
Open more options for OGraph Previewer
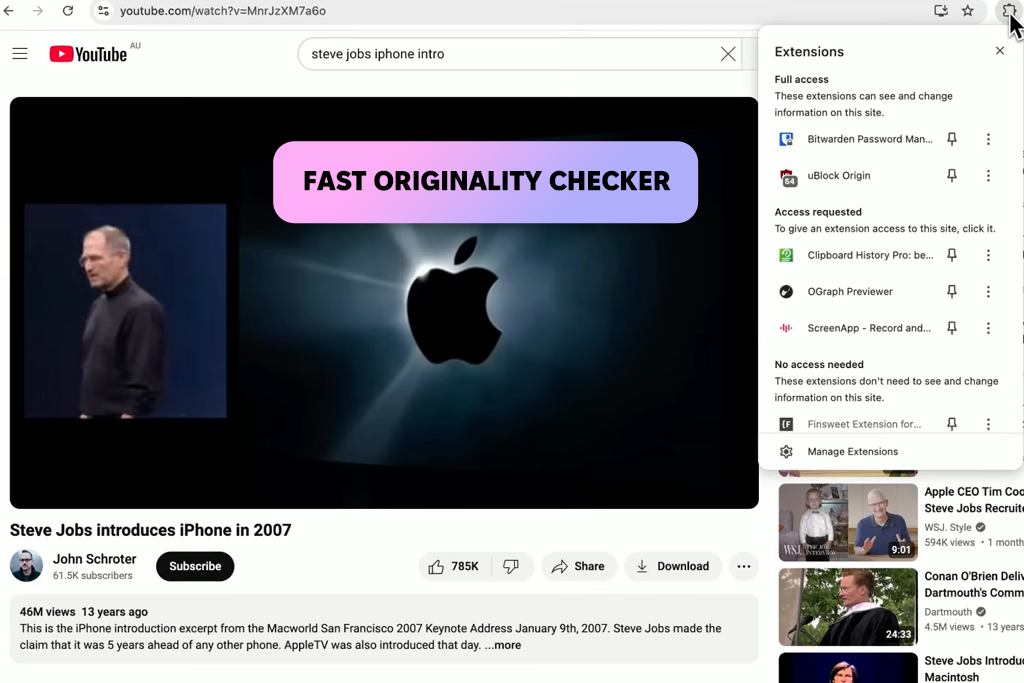[x=988, y=292]
